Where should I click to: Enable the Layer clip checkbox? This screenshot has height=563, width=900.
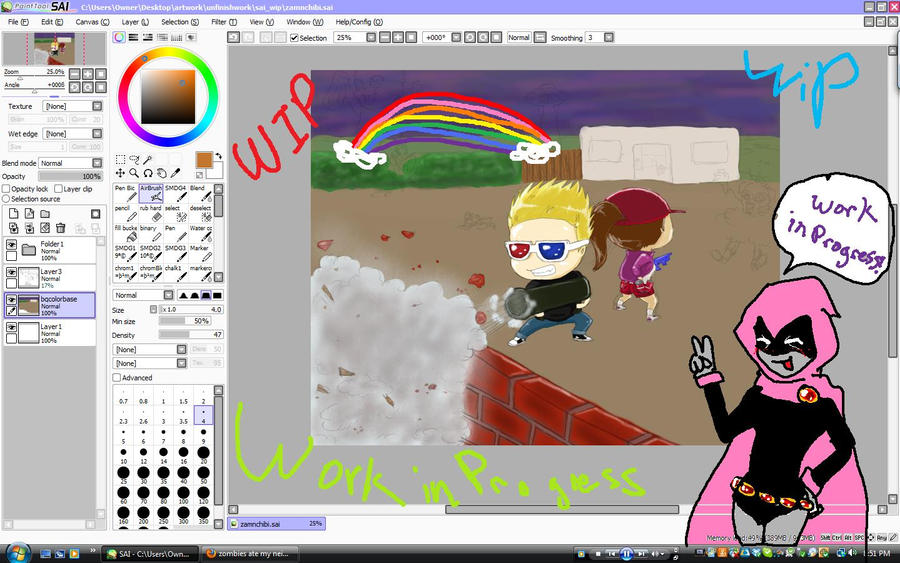click(58, 189)
